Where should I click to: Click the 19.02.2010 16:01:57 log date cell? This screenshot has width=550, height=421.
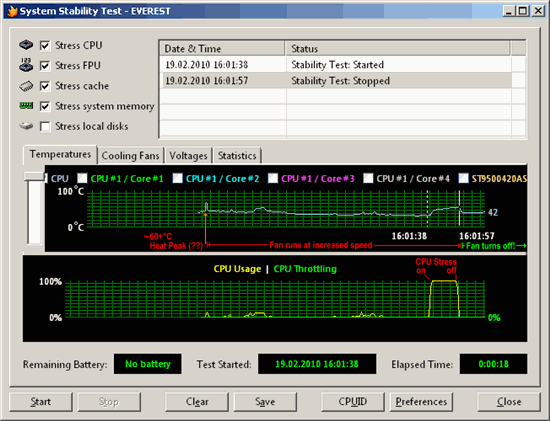[x=207, y=81]
